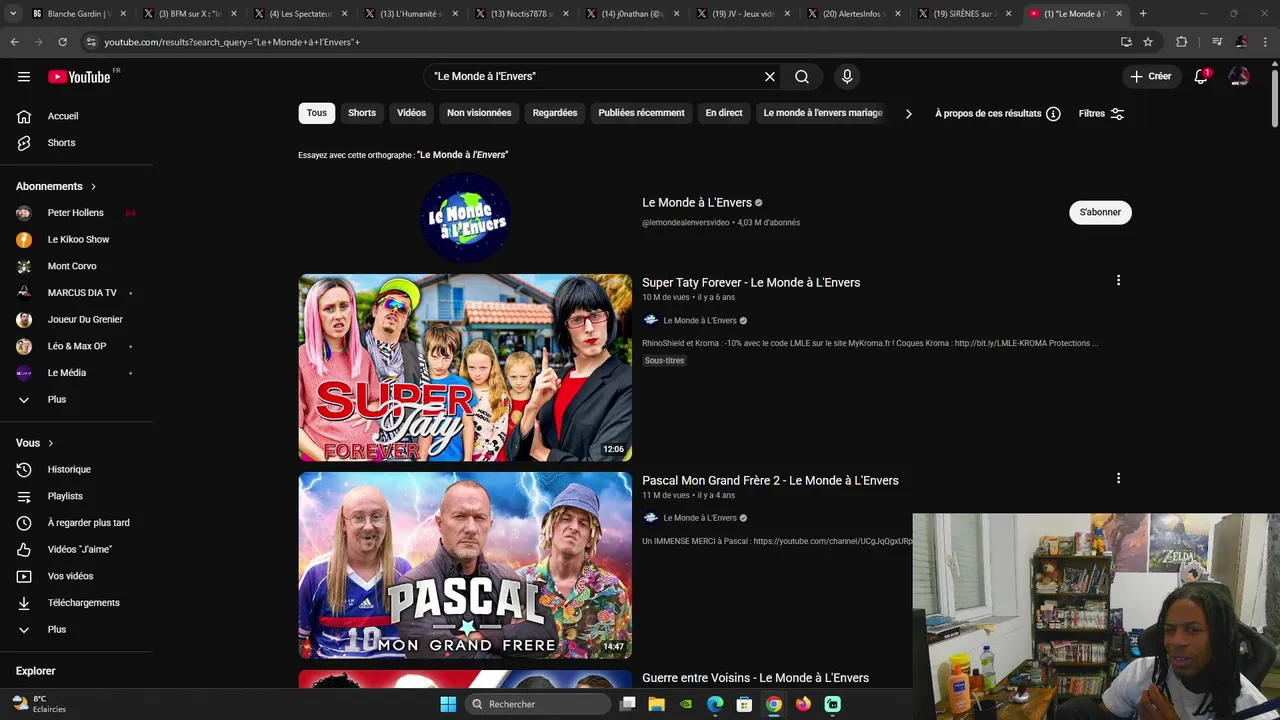Expand more subscriptions with Plus
Screen dimensions: 1280x720
pos(77,399)
